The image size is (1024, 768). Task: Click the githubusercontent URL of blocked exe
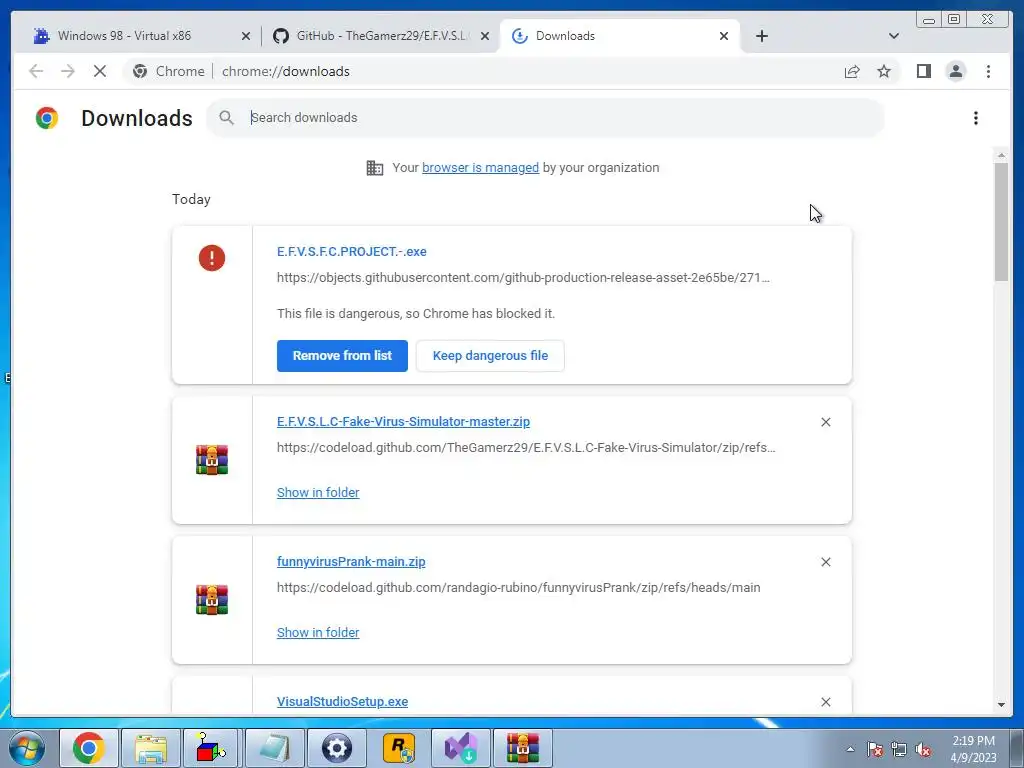pyautogui.click(x=523, y=278)
